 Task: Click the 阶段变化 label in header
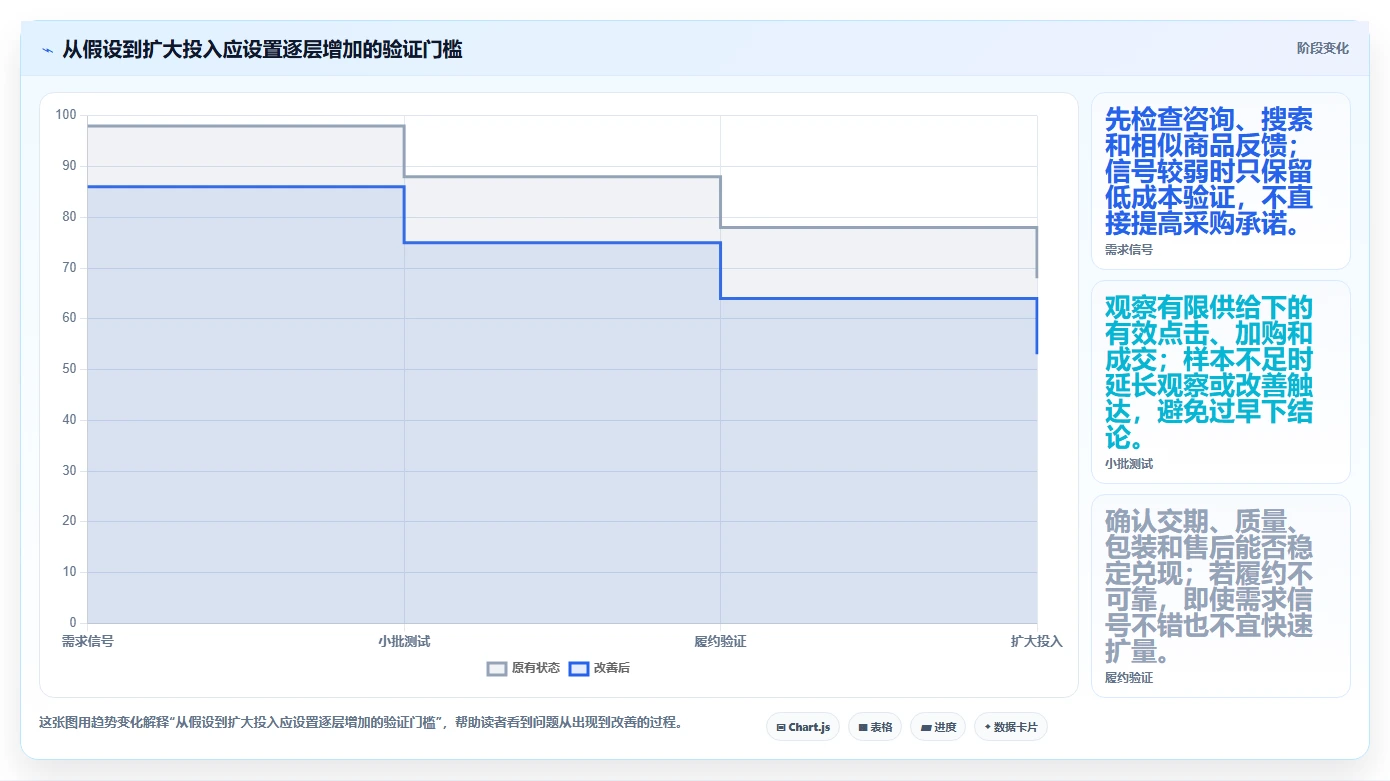(1322, 48)
